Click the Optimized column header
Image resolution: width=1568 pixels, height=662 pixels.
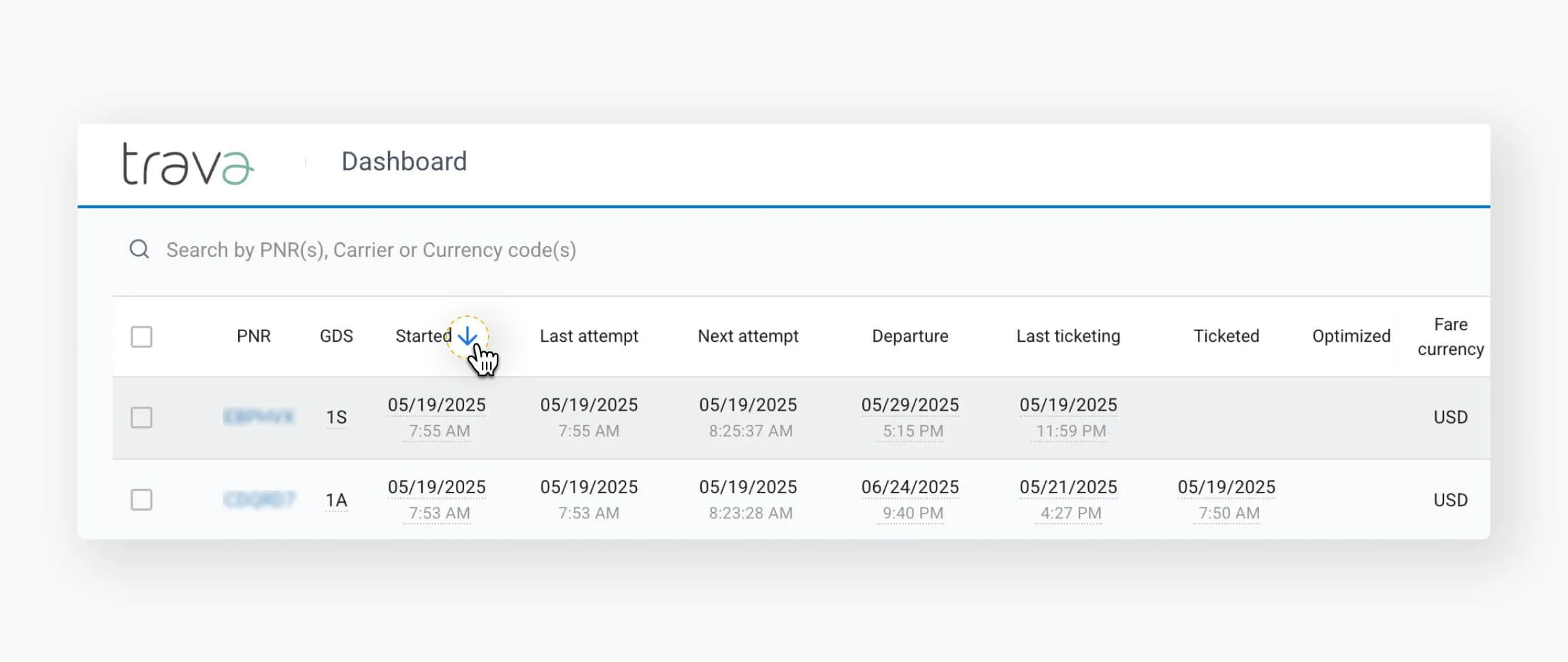tap(1351, 336)
